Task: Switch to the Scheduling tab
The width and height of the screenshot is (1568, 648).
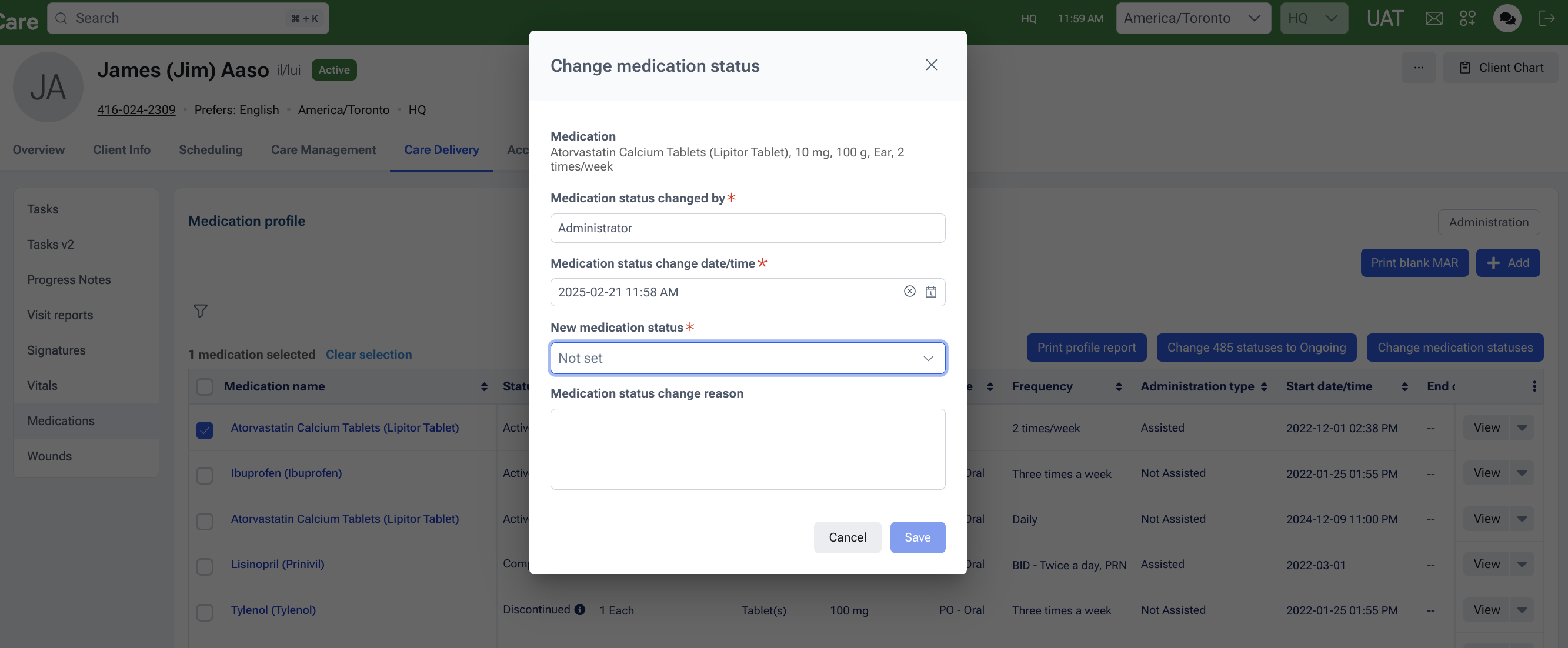Action: [211, 150]
